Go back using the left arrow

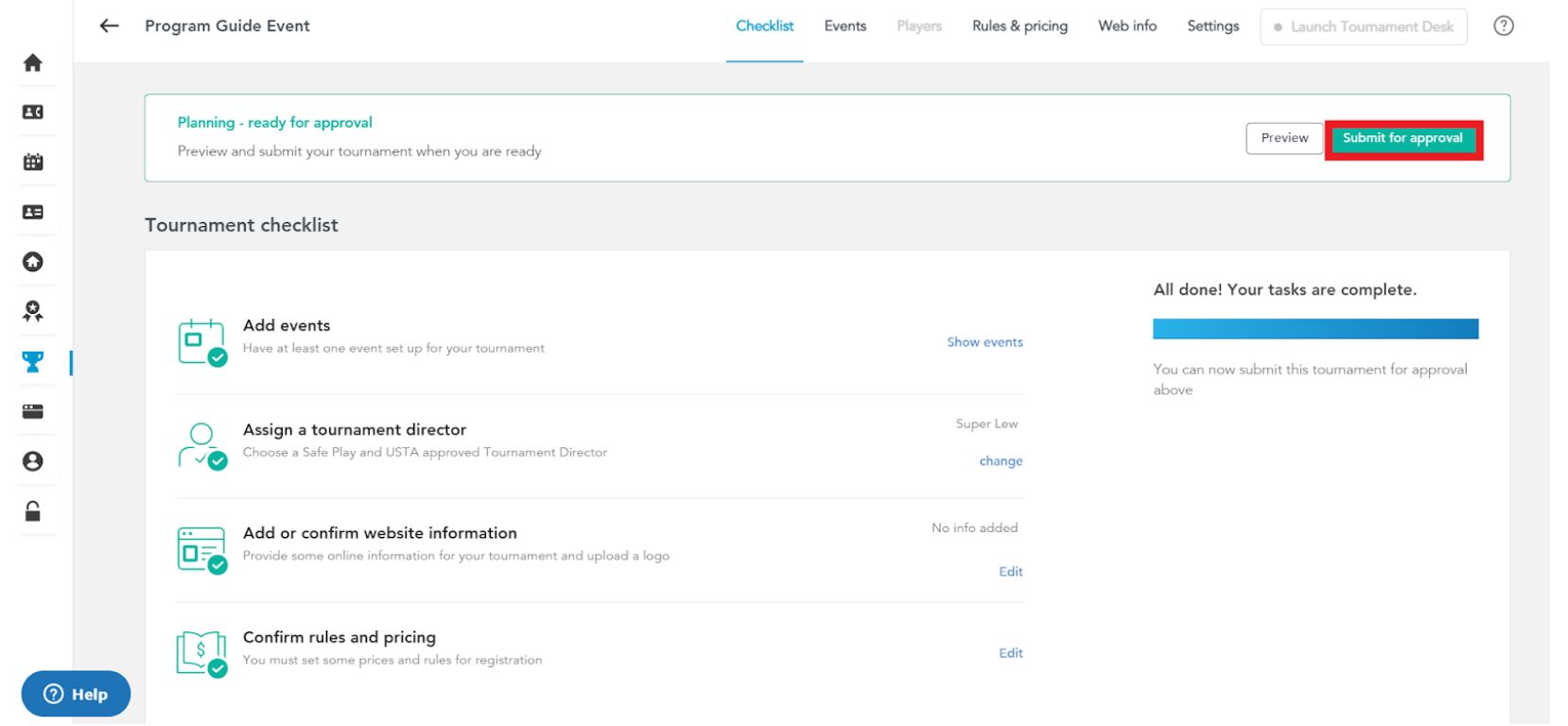tap(110, 26)
